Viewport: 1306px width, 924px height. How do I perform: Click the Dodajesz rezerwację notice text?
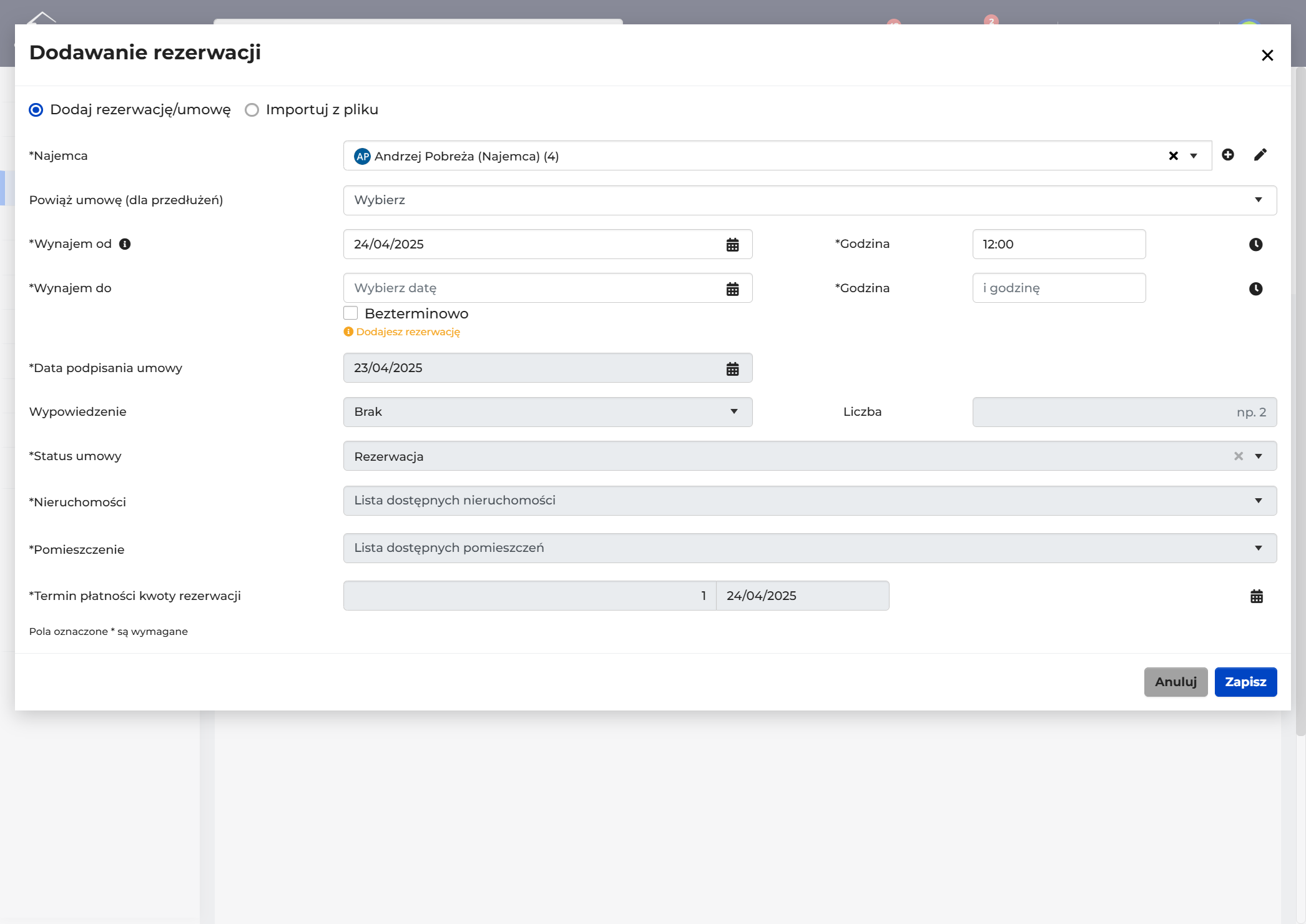(408, 332)
